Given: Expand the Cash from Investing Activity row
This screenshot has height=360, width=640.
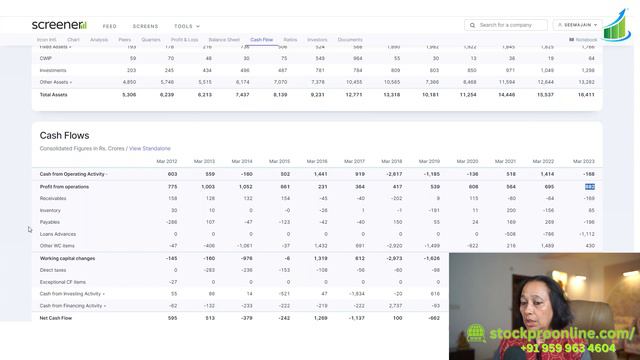Looking at the screenshot, I should click(72, 294).
